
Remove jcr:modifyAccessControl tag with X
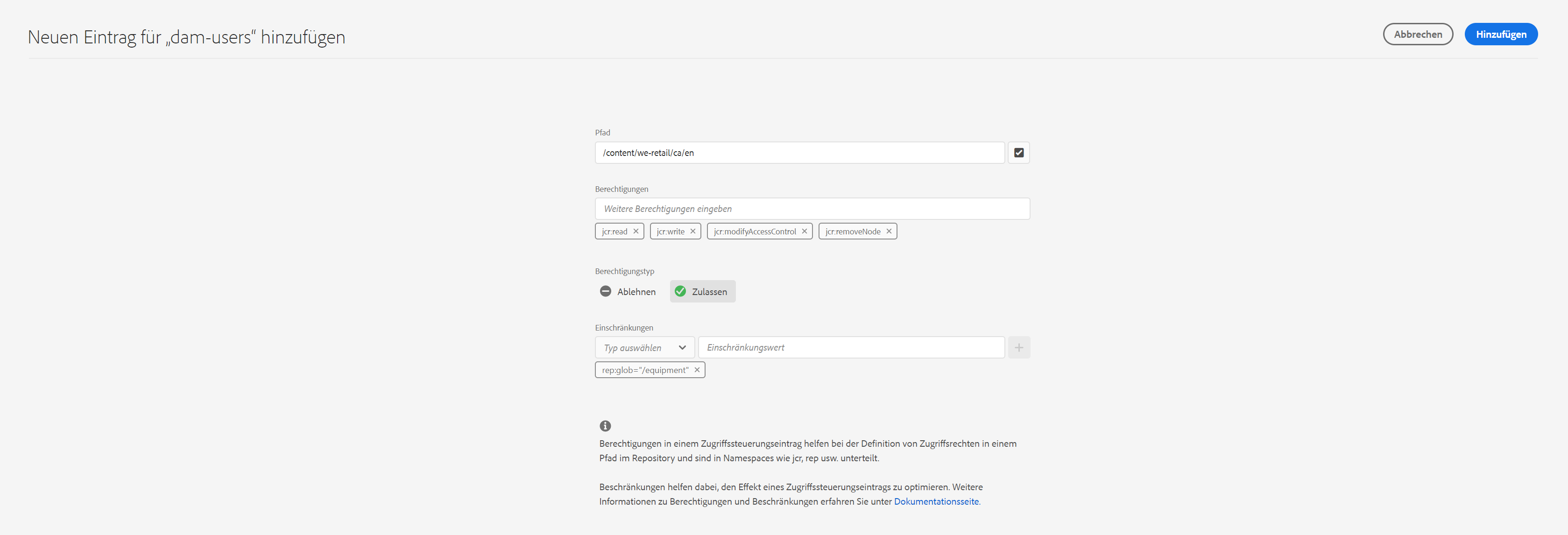click(804, 231)
